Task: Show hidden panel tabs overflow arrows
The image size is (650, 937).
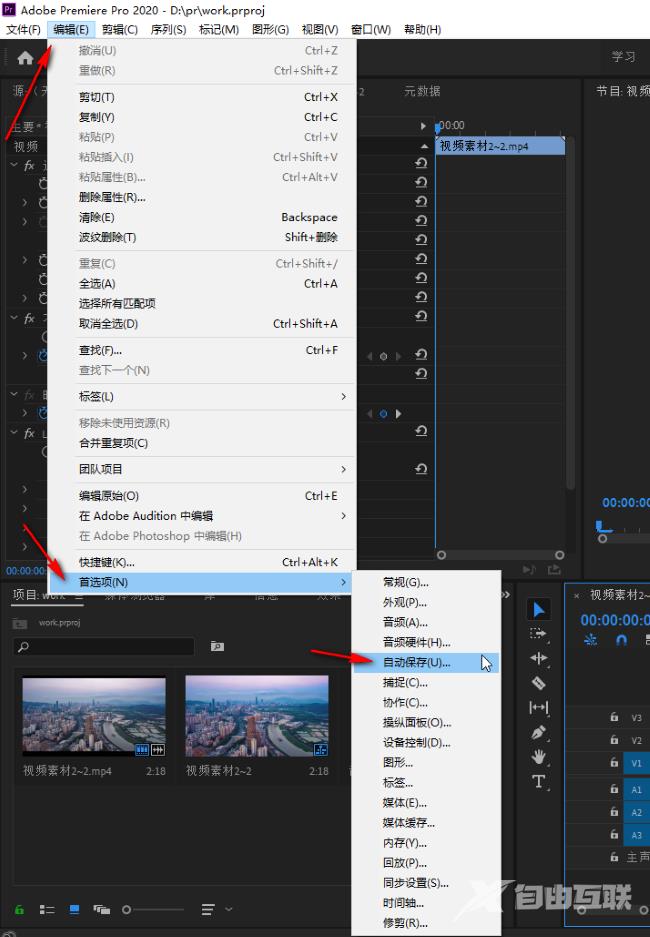Action: point(505,595)
